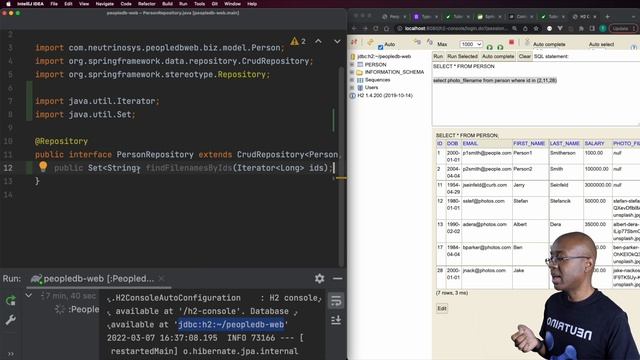
Task: Click the FIRST_NAME column header
Action: [x=529, y=144]
